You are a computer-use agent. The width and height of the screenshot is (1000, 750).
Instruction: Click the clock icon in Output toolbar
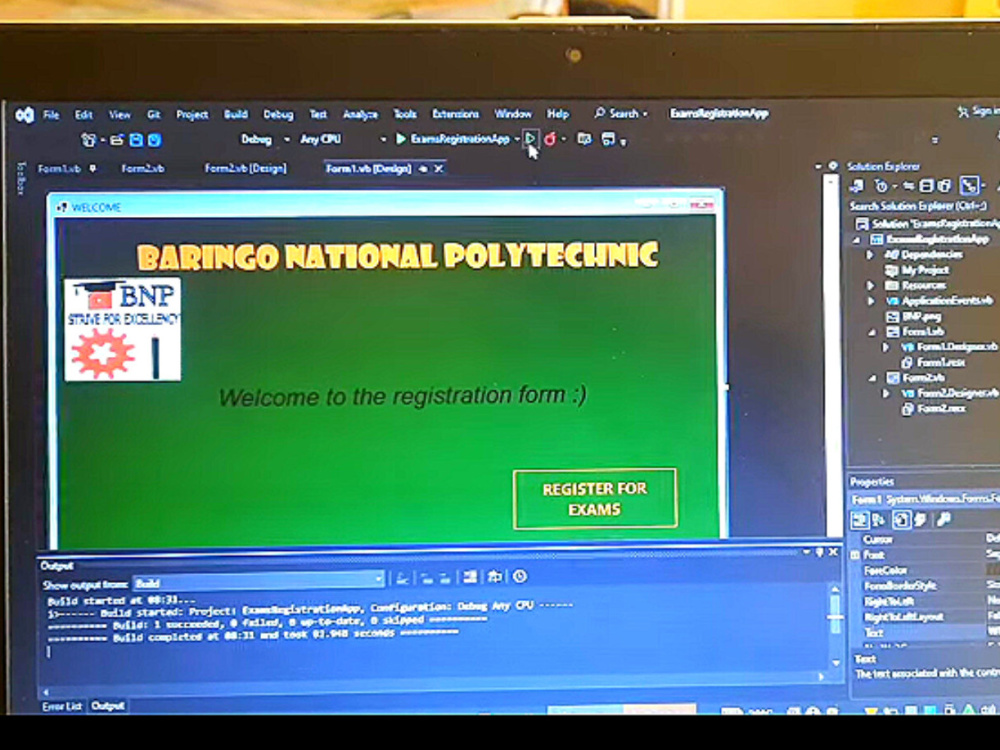pyautogui.click(x=520, y=577)
